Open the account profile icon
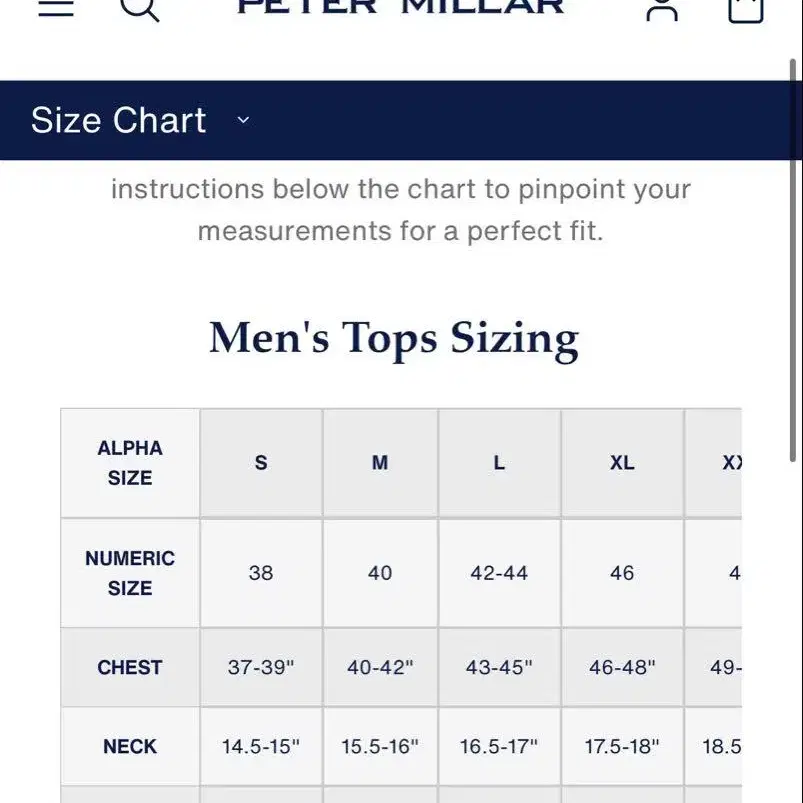 (662, 9)
